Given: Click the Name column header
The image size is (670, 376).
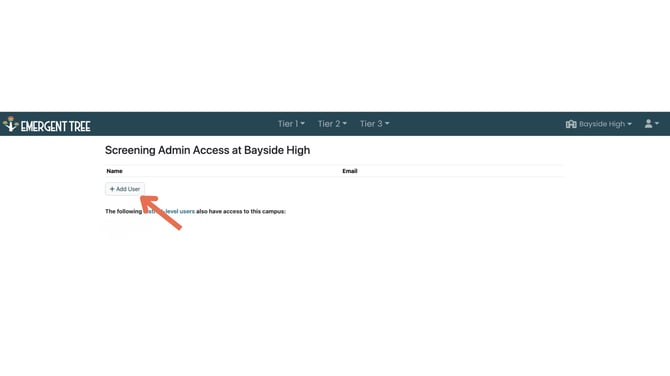Looking at the screenshot, I should tap(115, 171).
